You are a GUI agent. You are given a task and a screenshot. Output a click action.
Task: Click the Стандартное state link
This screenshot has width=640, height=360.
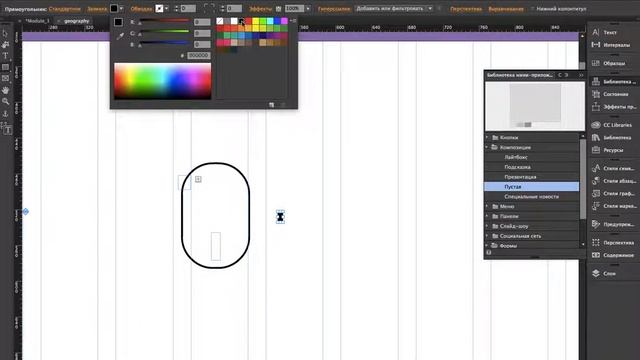pos(64,9)
